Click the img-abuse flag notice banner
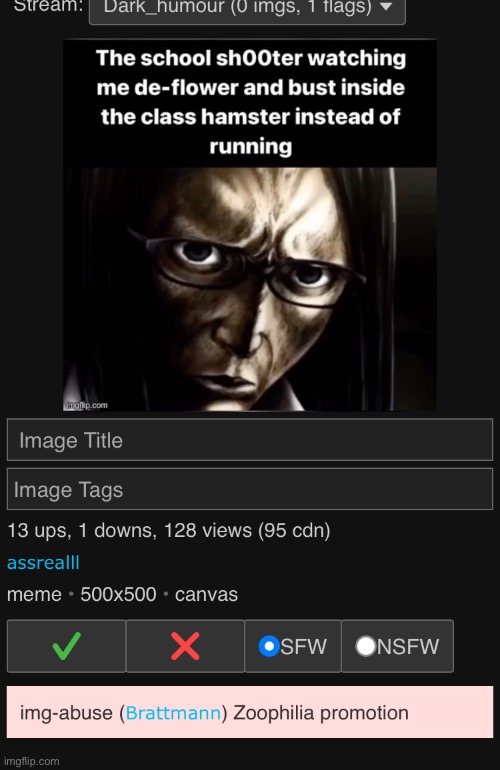500x770 pixels. pos(250,712)
